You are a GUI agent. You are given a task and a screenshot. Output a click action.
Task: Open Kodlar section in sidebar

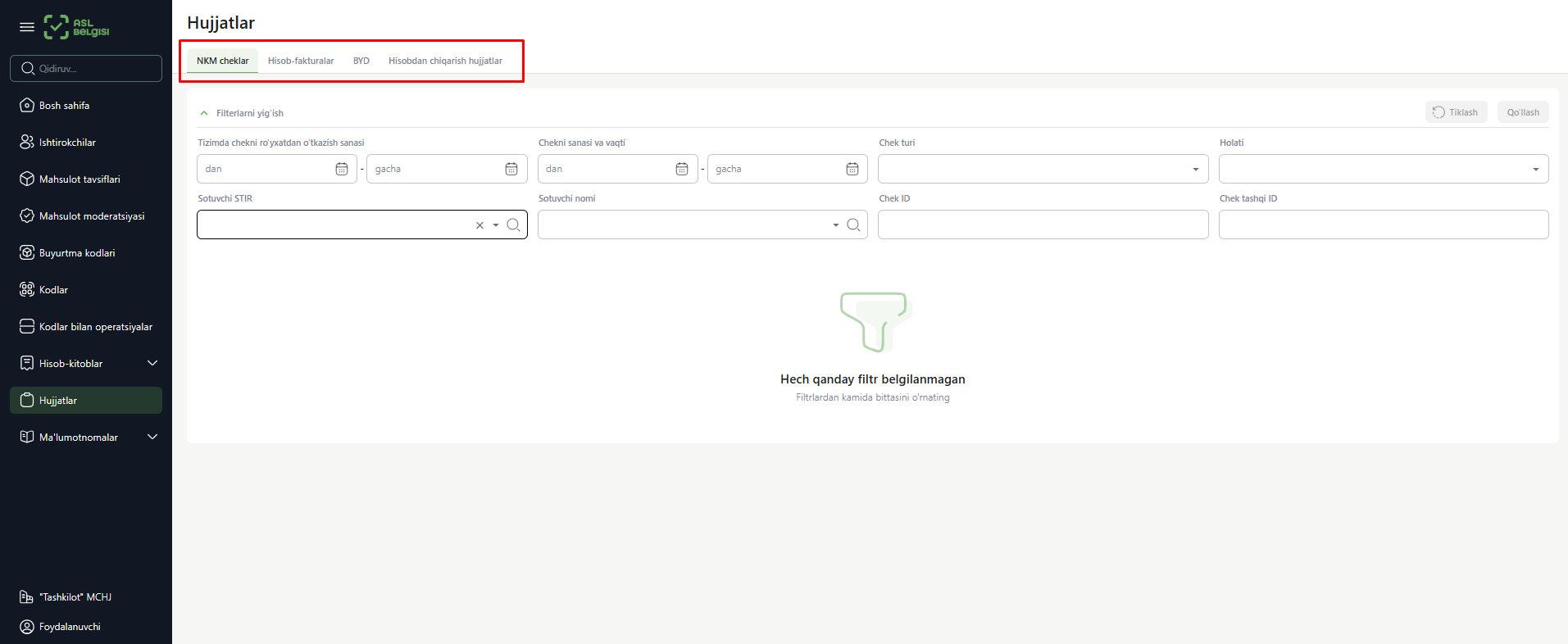[53, 290]
